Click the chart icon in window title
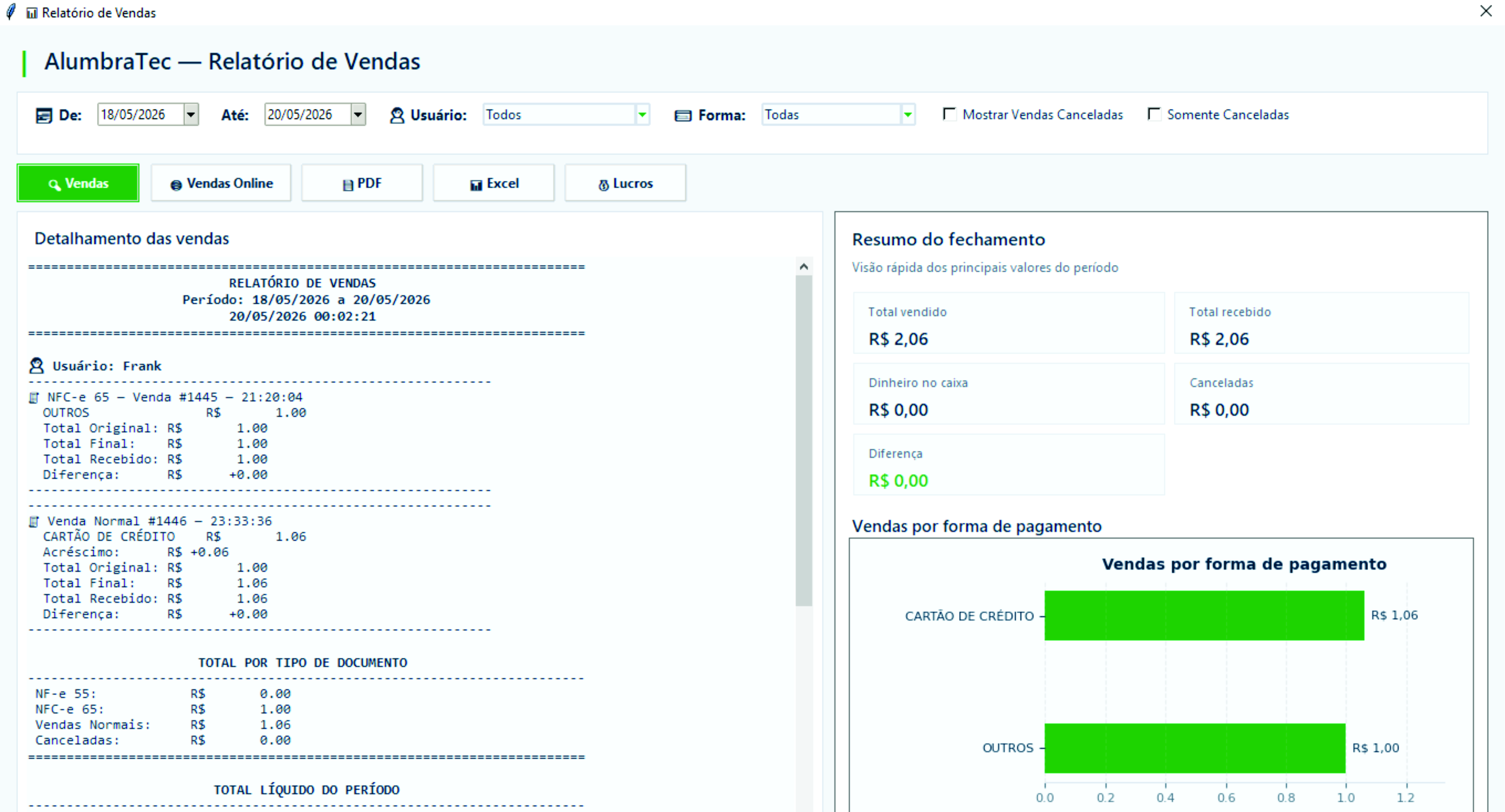Image resolution: width=1505 pixels, height=812 pixels. point(32,13)
